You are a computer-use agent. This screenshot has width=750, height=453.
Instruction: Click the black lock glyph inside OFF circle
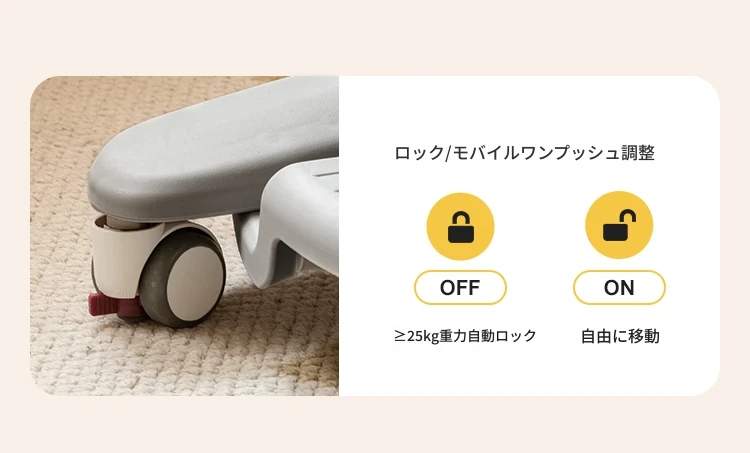(x=461, y=228)
